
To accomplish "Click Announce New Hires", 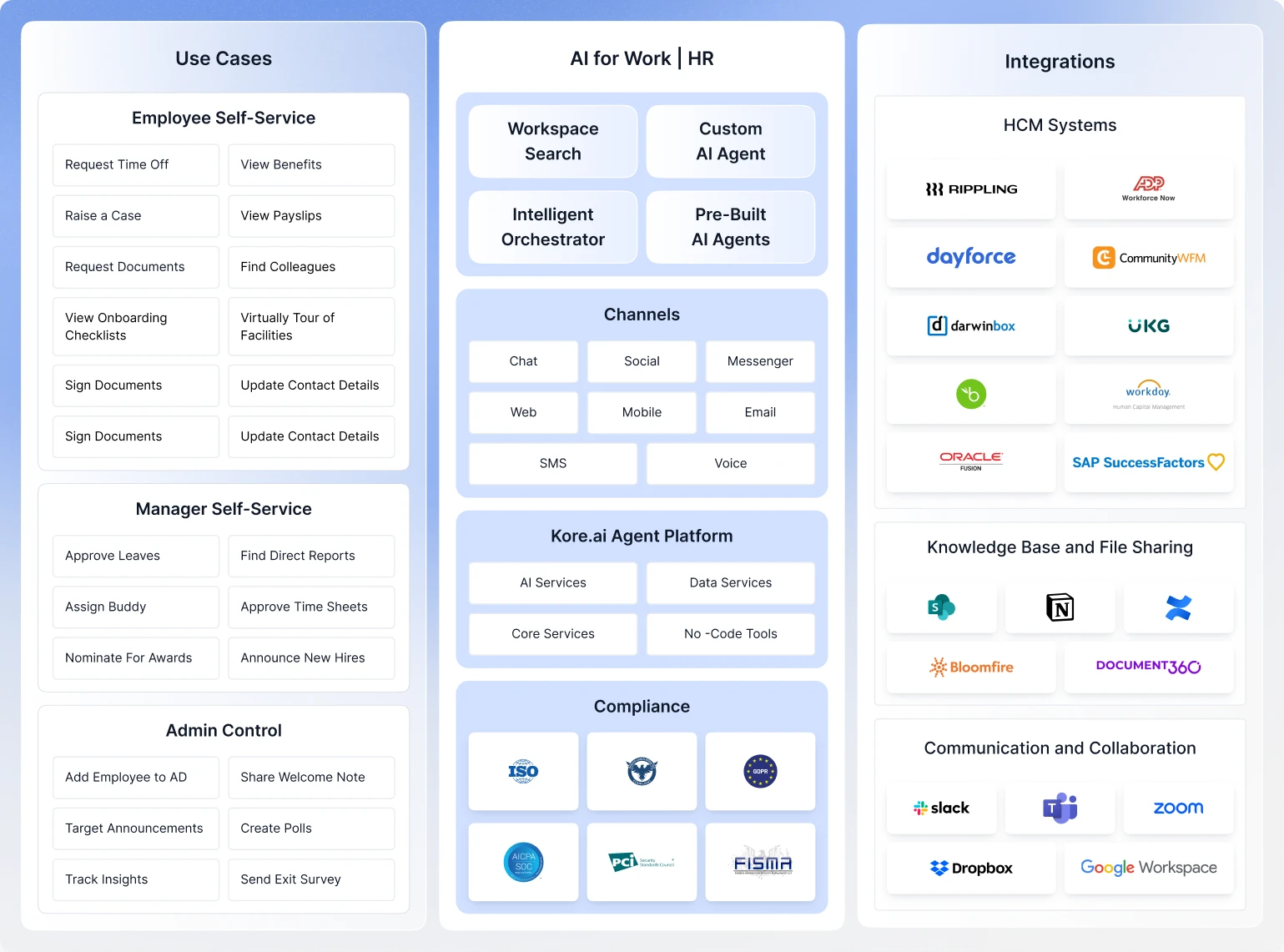I will pyautogui.click(x=311, y=657).
